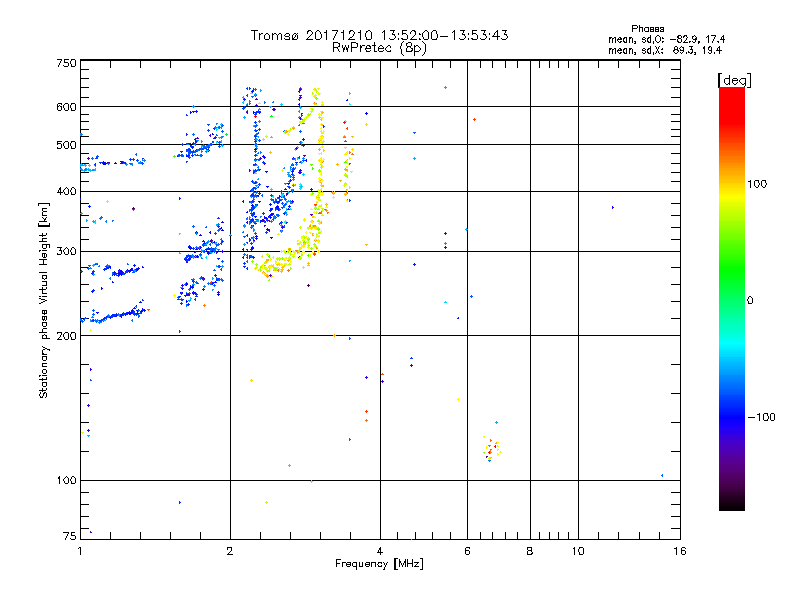Screen dimensions: 800x600
Task: Click the lowest blue trace near 220 km between 1 and 2 MHz
Action: (115, 314)
